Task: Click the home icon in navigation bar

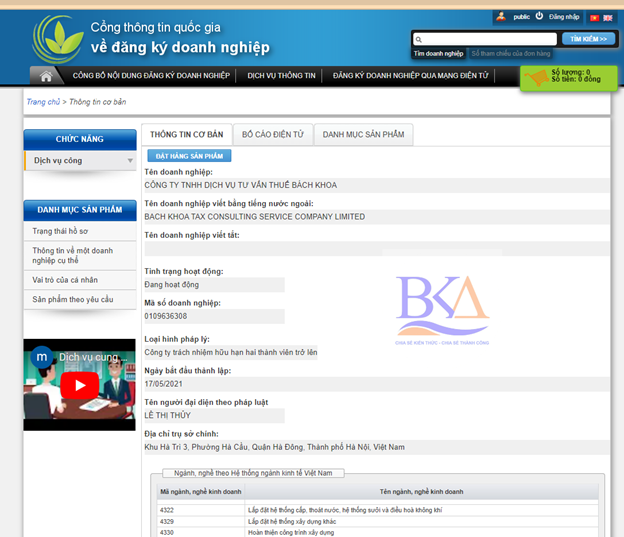Action: click(x=45, y=75)
